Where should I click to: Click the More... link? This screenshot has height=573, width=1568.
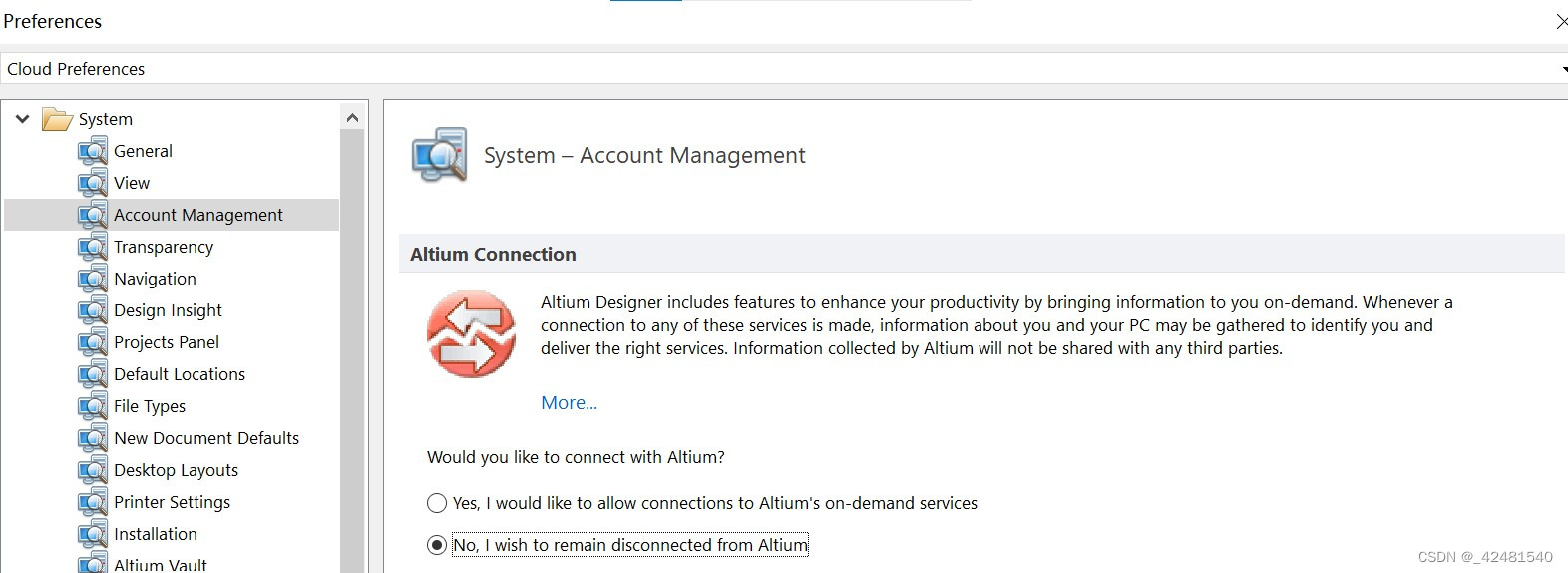pyautogui.click(x=569, y=403)
